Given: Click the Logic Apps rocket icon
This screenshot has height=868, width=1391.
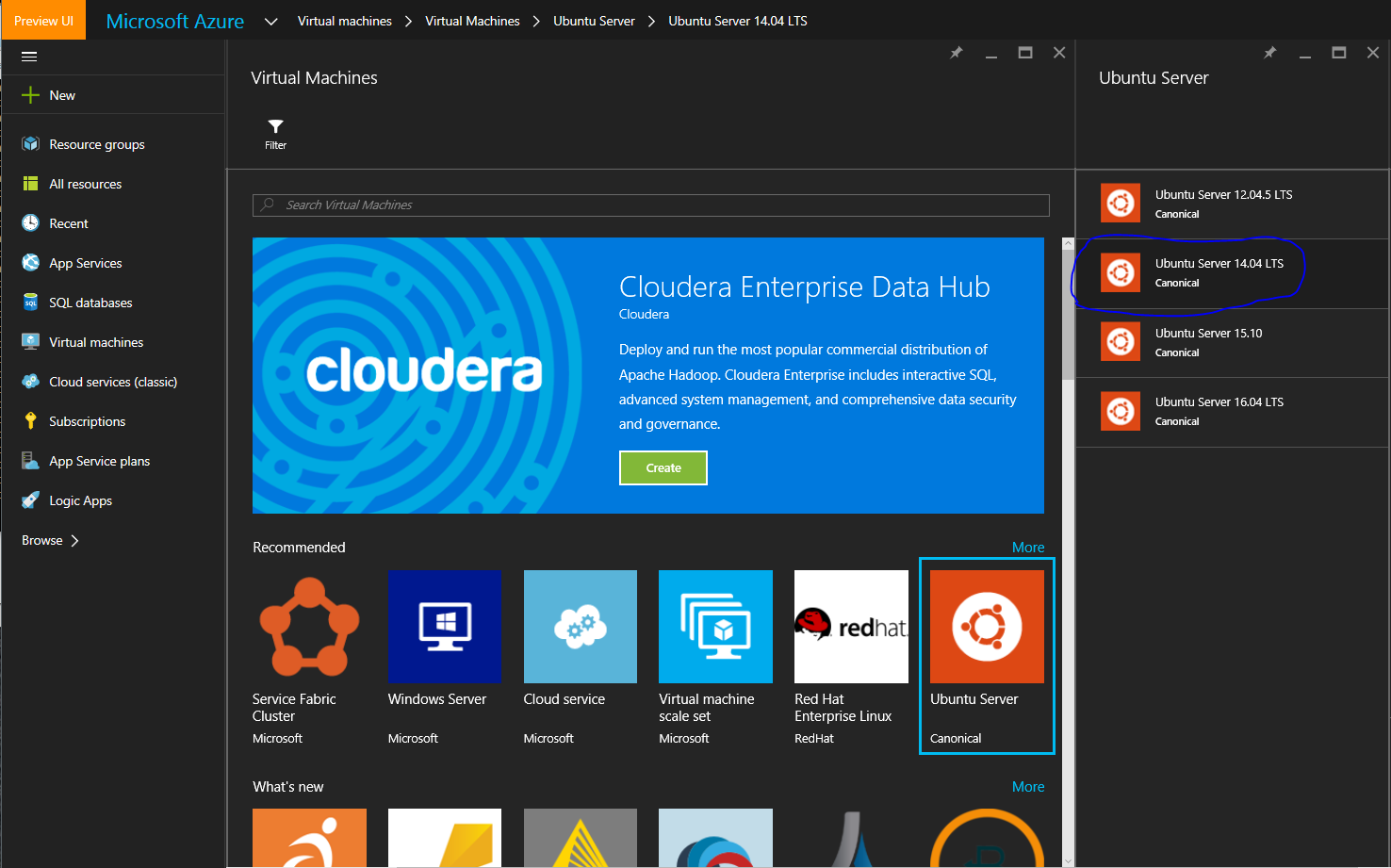Looking at the screenshot, I should pyautogui.click(x=30, y=500).
